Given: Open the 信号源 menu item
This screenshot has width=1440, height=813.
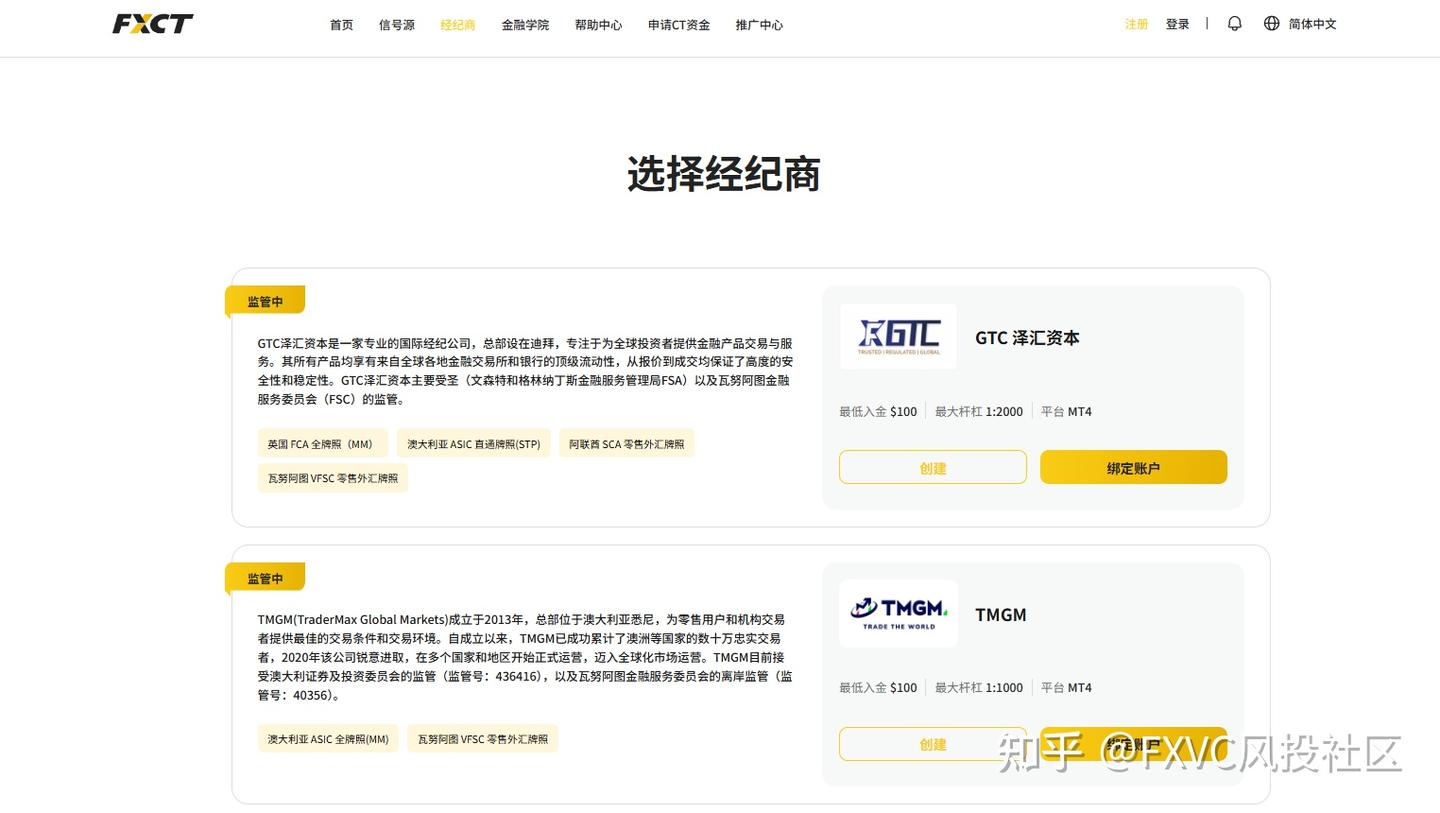Looking at the screenshot, I should click(397, 24).
